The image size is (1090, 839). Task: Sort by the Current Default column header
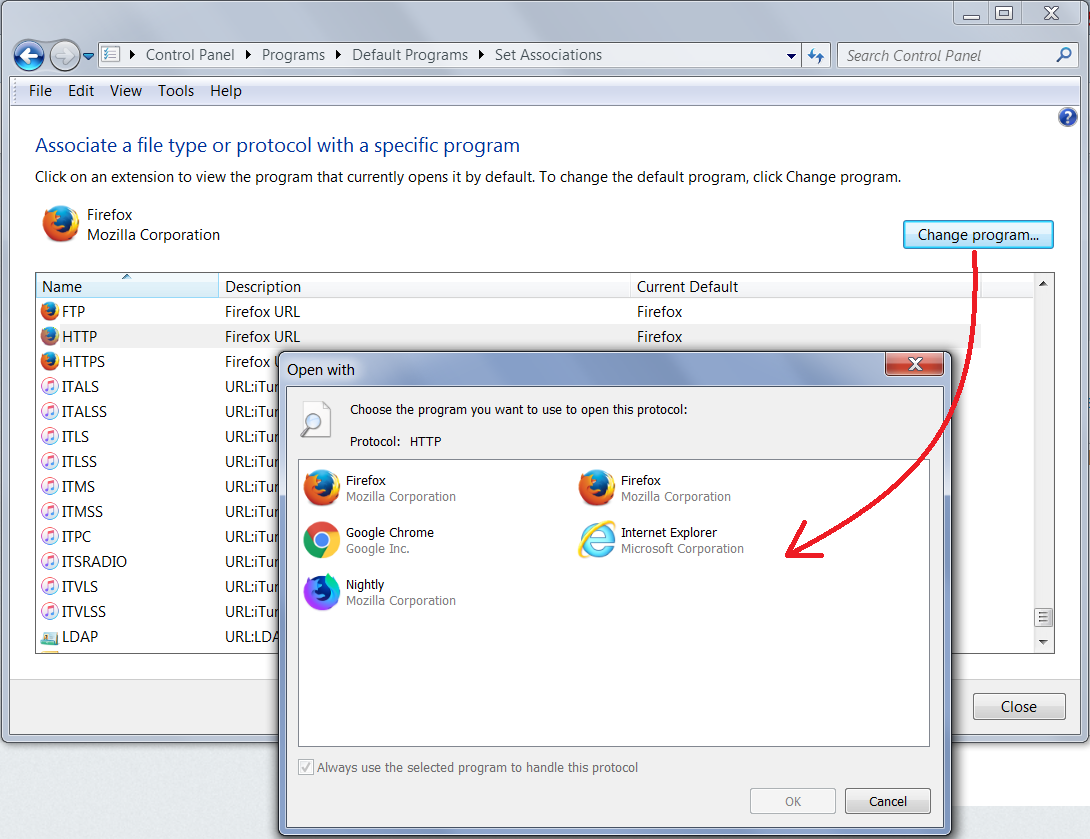[805, 286]
